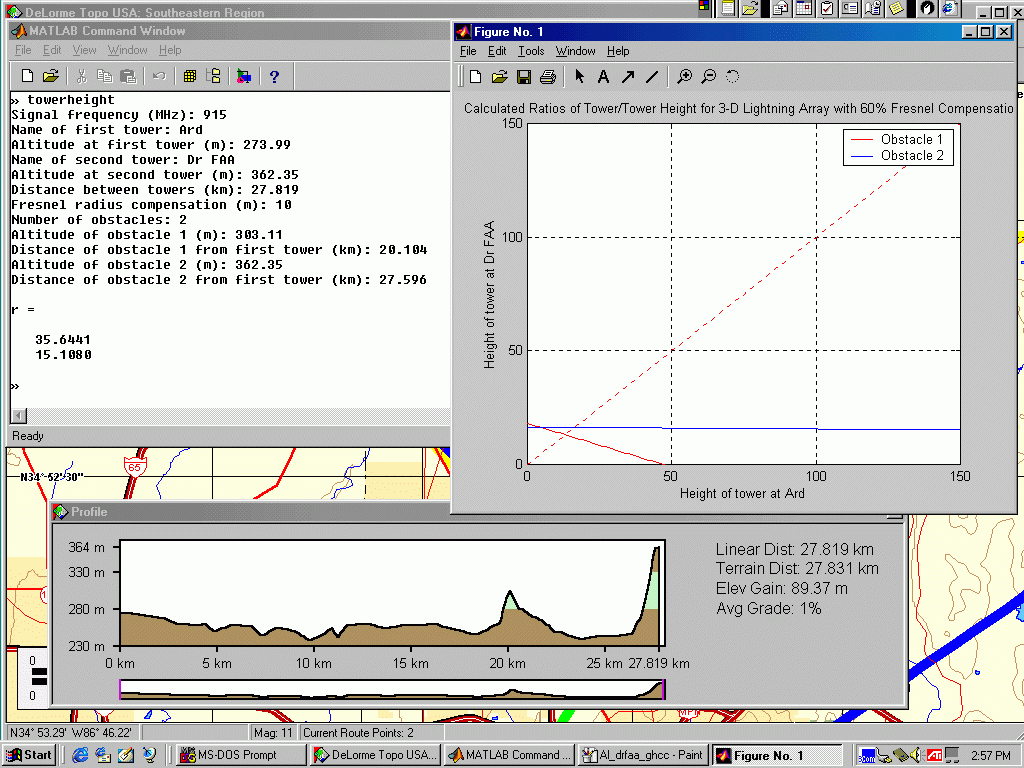Click the 'Mag: 11' status bar field
Screen dimensions: 1024x768
[273, 733]
